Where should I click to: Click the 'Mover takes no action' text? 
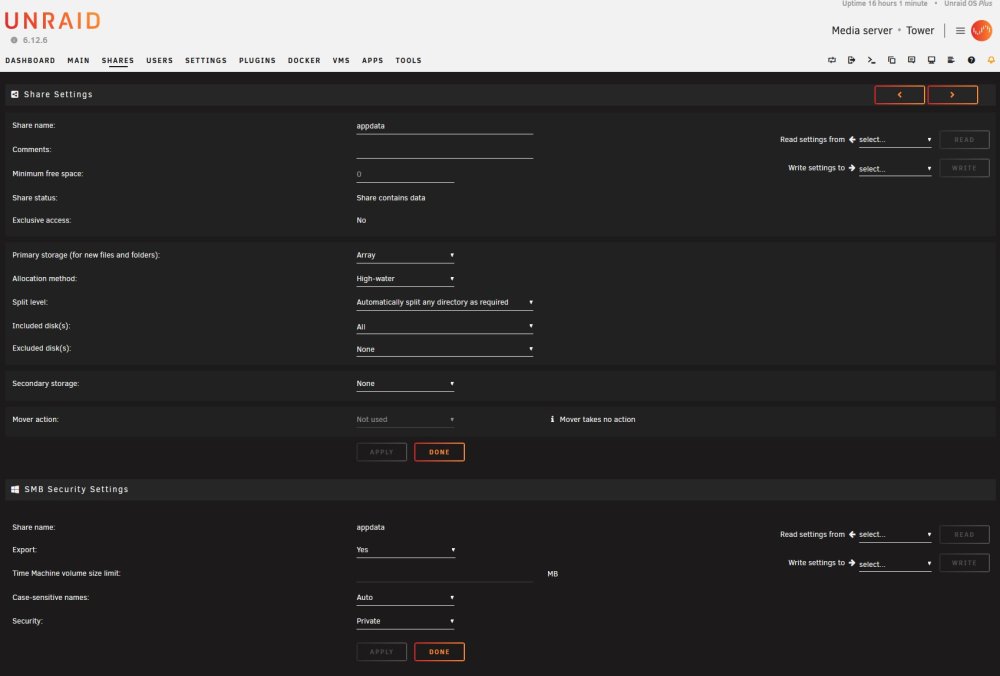pyautogui.click(x=598, y=420)
